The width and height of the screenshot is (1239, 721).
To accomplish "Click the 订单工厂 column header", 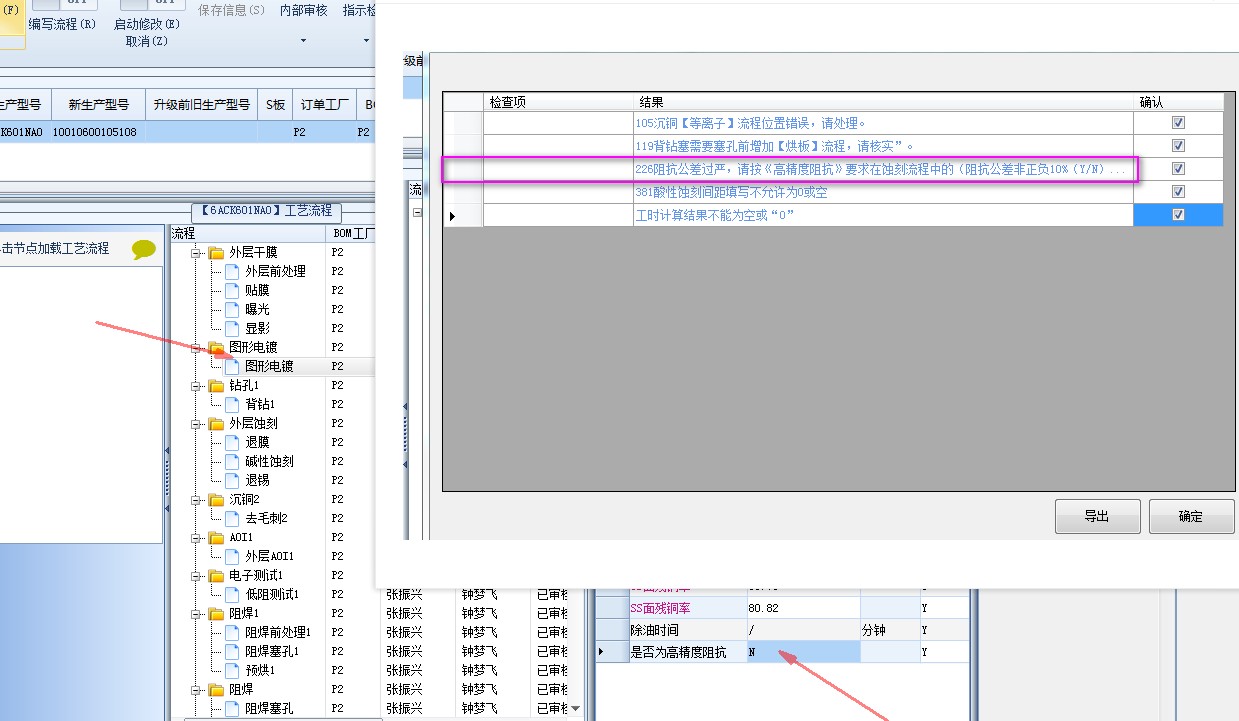I will pyautogui.click(x=325, y=105).
